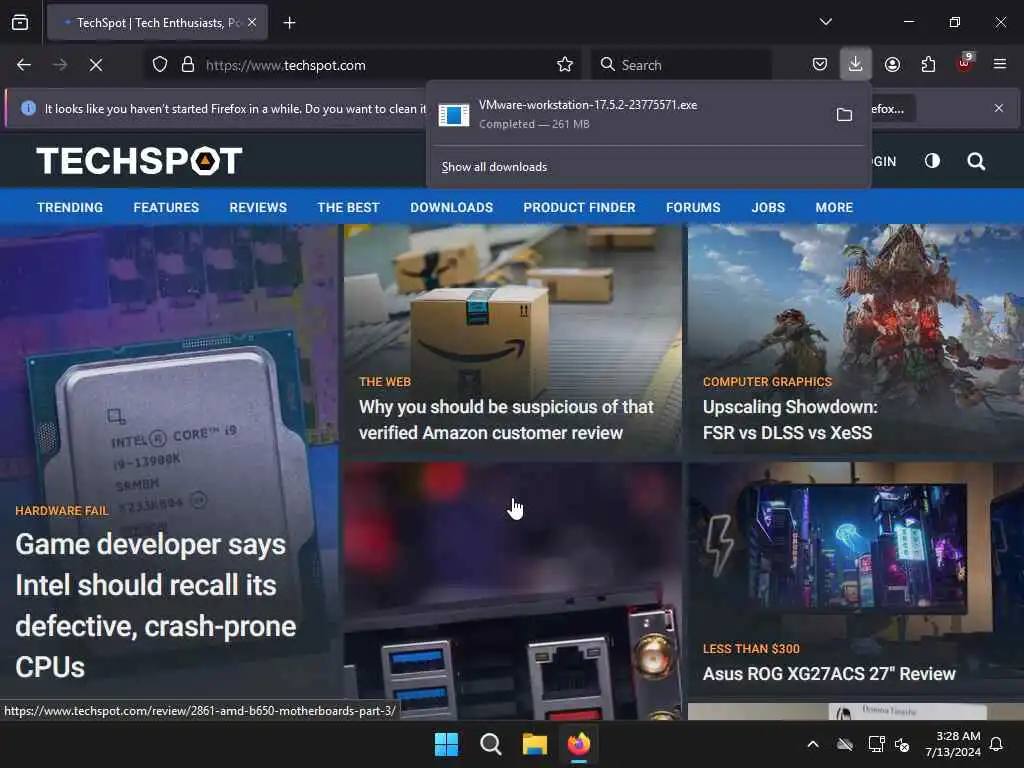Open Windows notifications bell
Viewport: 1024px width, 768px height.
point(997,744)
